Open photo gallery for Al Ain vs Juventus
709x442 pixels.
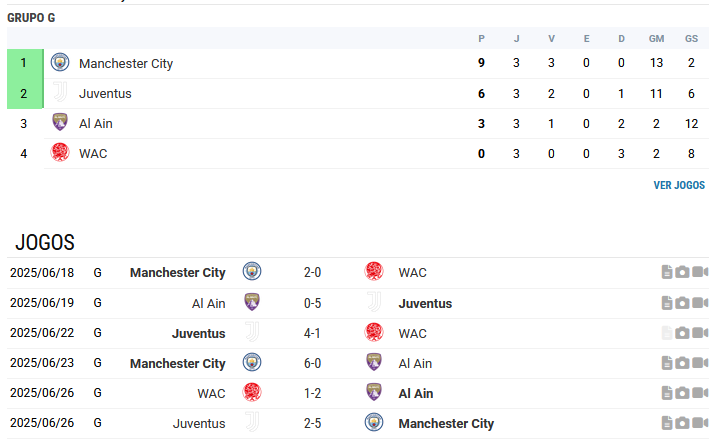tap(682, 302)
